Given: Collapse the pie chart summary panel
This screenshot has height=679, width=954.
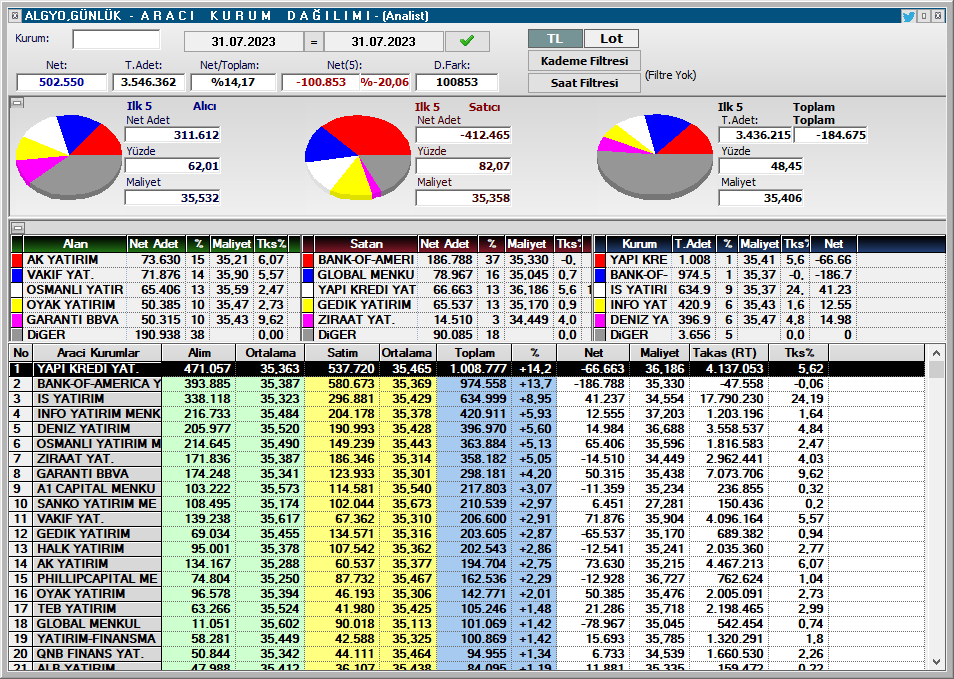Looking at the screenshot, I should click(x=18, y=103).
